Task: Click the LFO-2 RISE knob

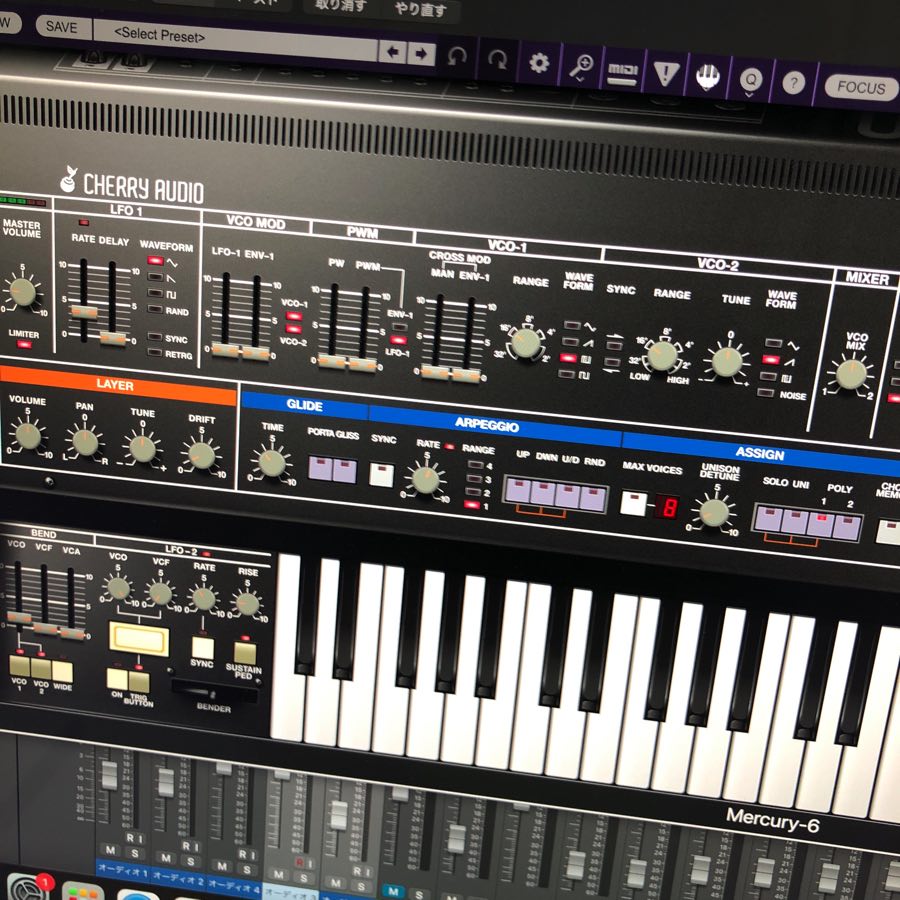Action: [x=247, y=603]
